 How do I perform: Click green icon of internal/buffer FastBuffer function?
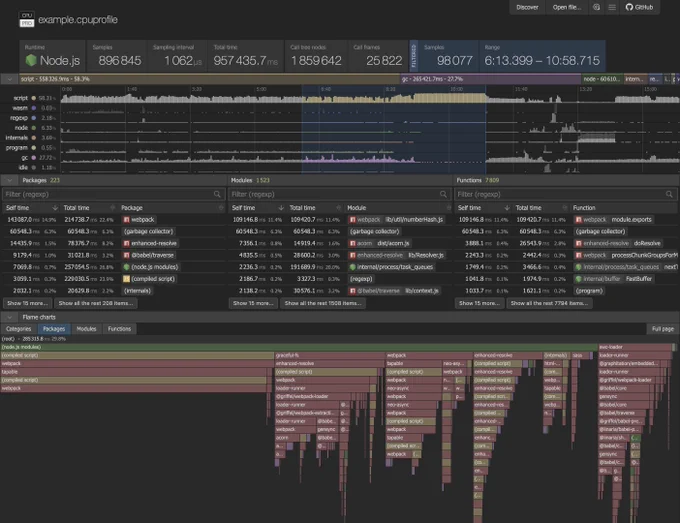pos(579,279)
